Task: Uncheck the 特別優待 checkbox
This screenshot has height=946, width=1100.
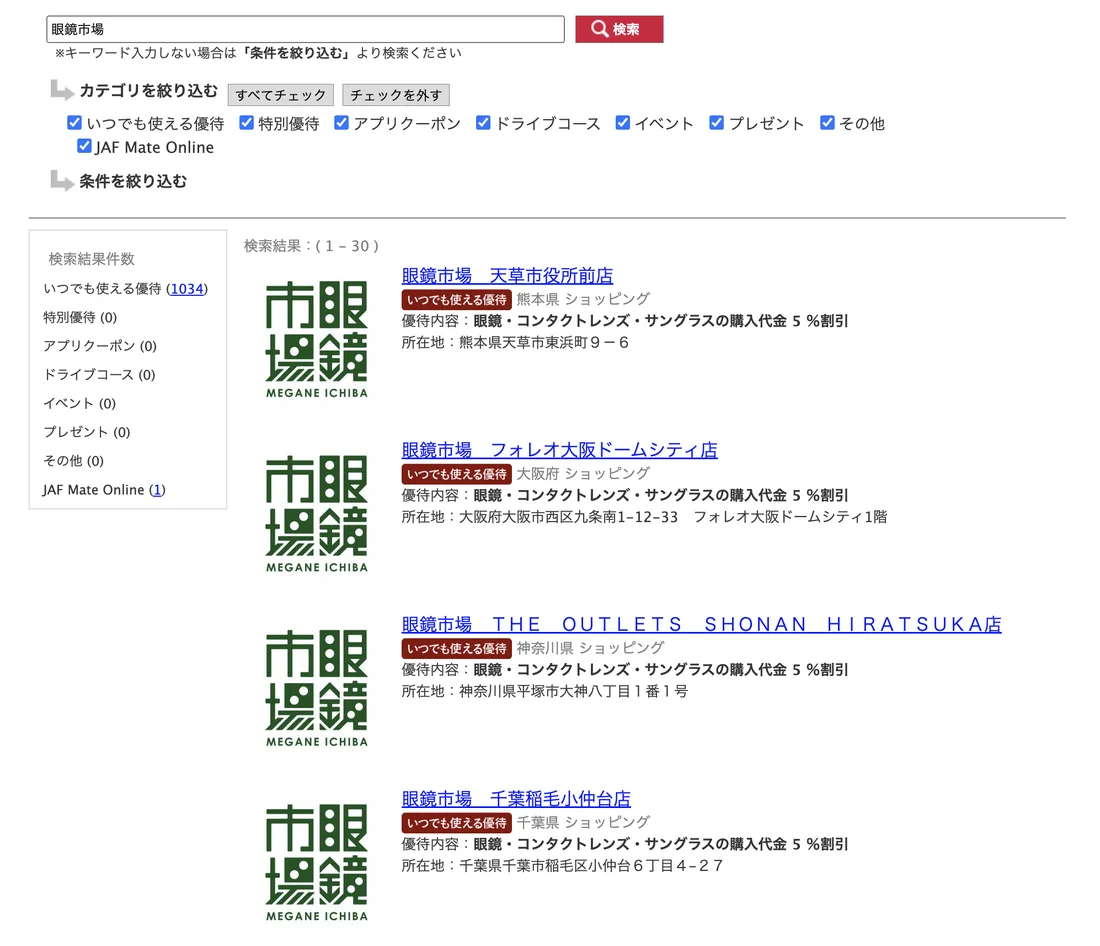Action: (x=246, y=123)
